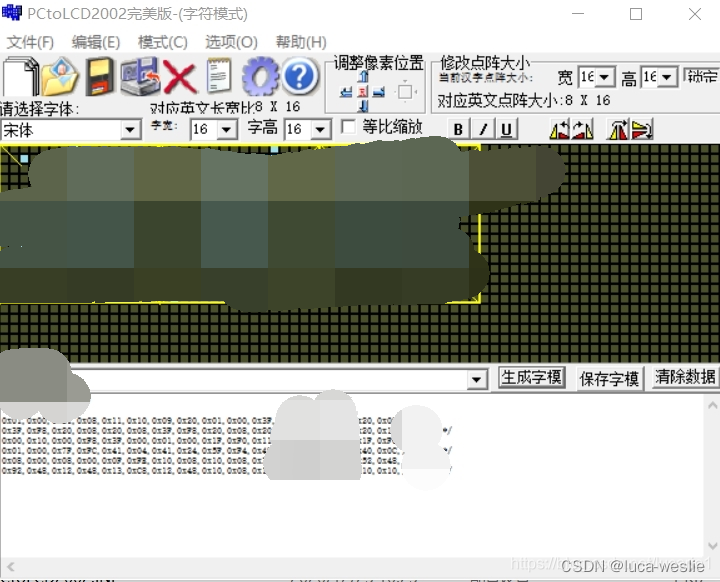The height and width of the screenshot is (582, 720).
Task: Save using the yellow floppy disk icon
Action: pyautogui.click(x=100, y=76)
